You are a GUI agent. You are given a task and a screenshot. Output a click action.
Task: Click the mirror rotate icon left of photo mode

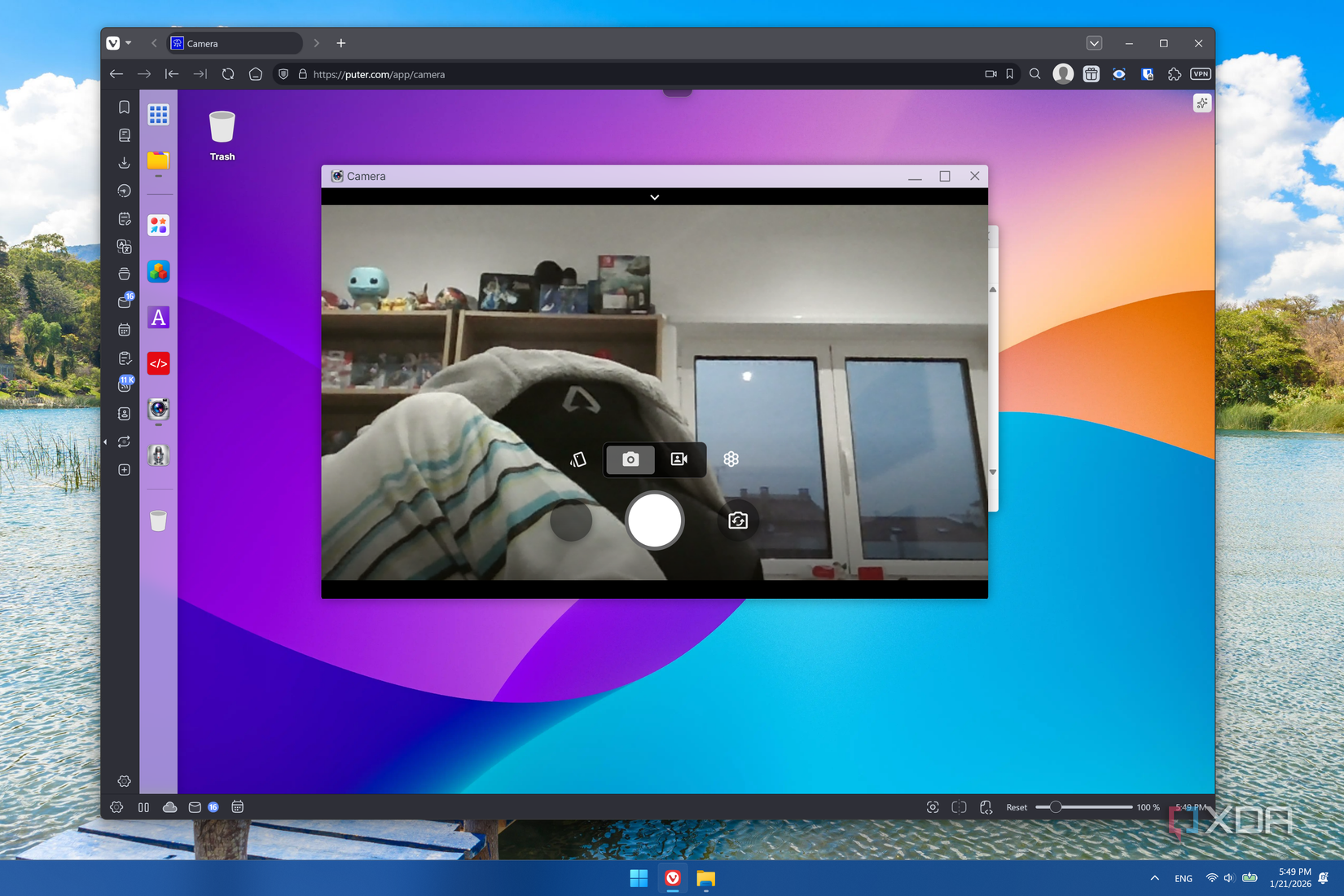(x=578, y=459)
